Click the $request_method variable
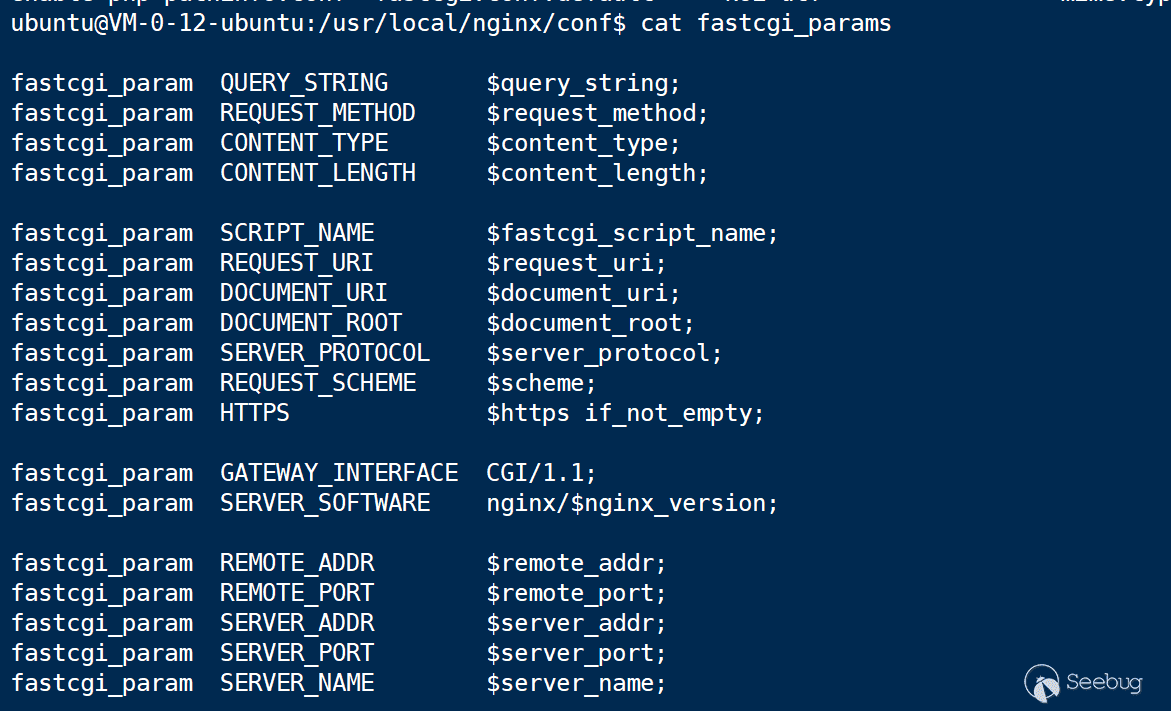Screen dimensions: 1171x711 [597, 113]
